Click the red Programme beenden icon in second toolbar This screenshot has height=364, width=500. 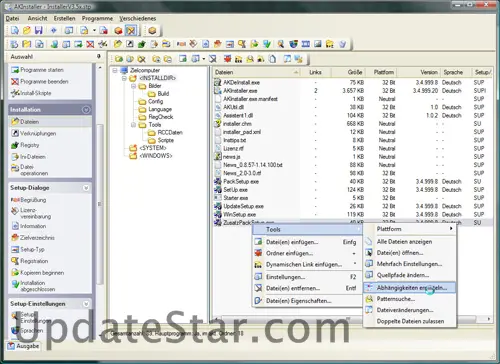90,44
